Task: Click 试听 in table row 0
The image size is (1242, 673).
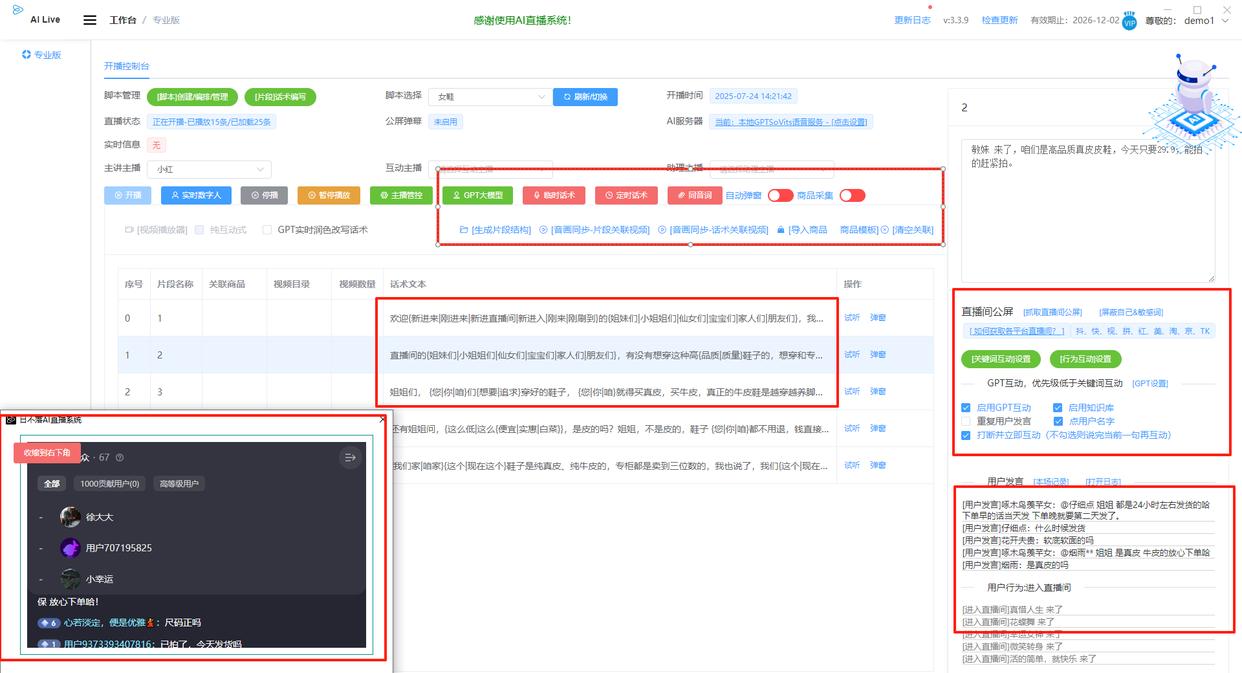Action: 851,318
